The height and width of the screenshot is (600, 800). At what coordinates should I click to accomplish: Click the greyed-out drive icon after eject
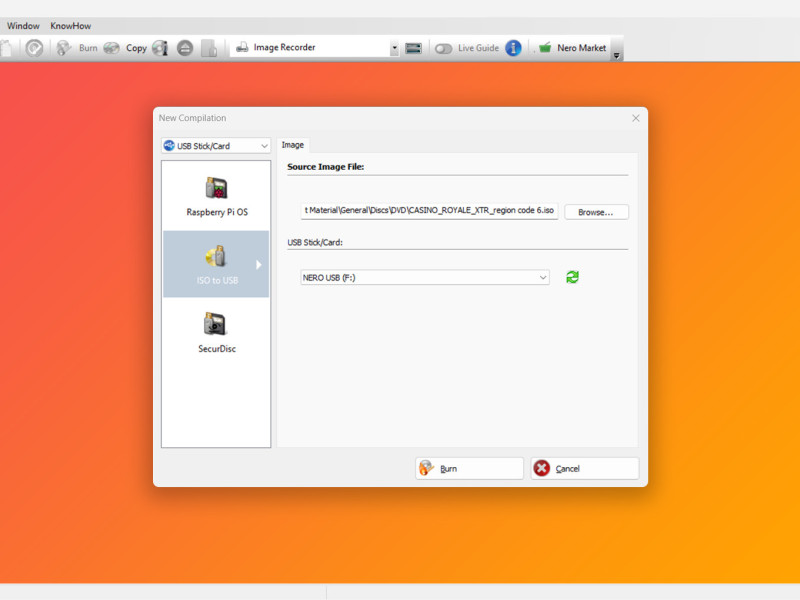[209, 48]
